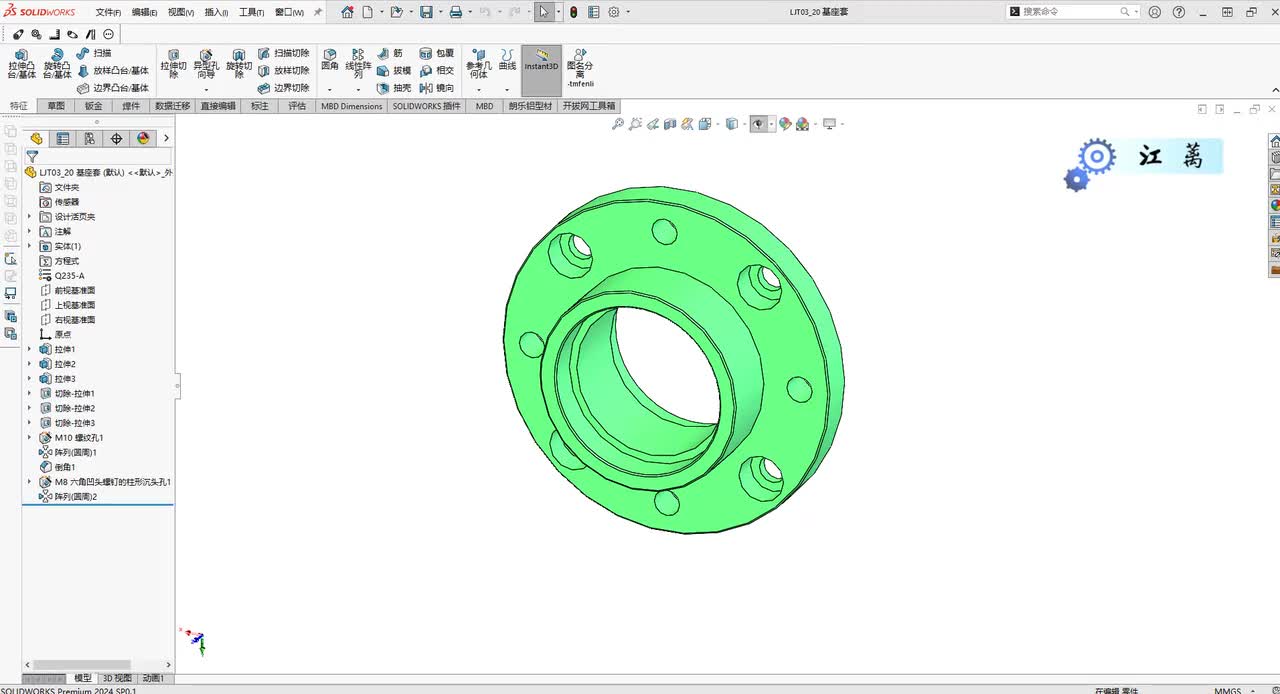Select the 旋转切除 revolved cut tool
The image size is (1280, 694).
(x=238, y=63)
